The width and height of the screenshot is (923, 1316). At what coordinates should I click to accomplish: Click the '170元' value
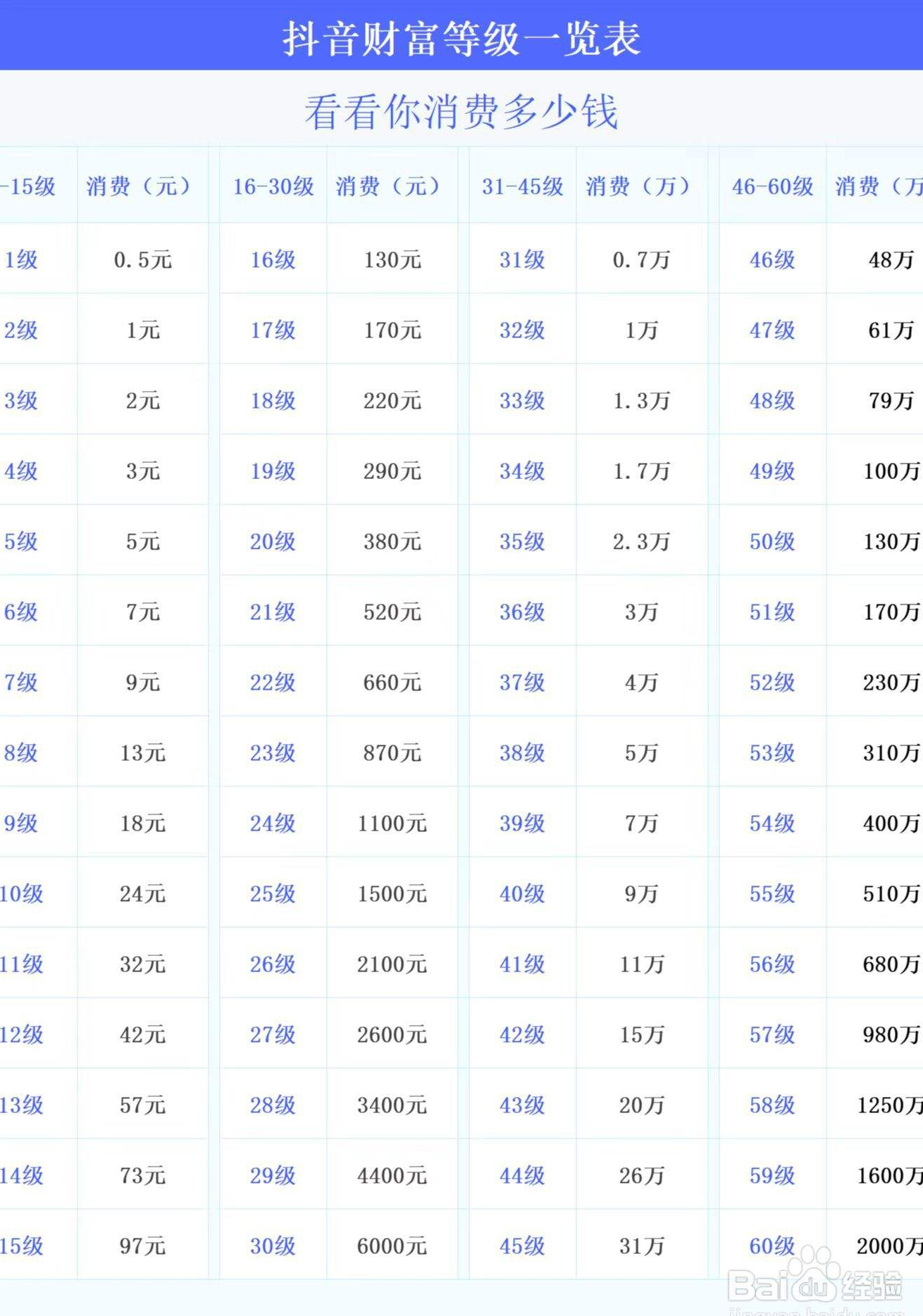click(392, 330)
